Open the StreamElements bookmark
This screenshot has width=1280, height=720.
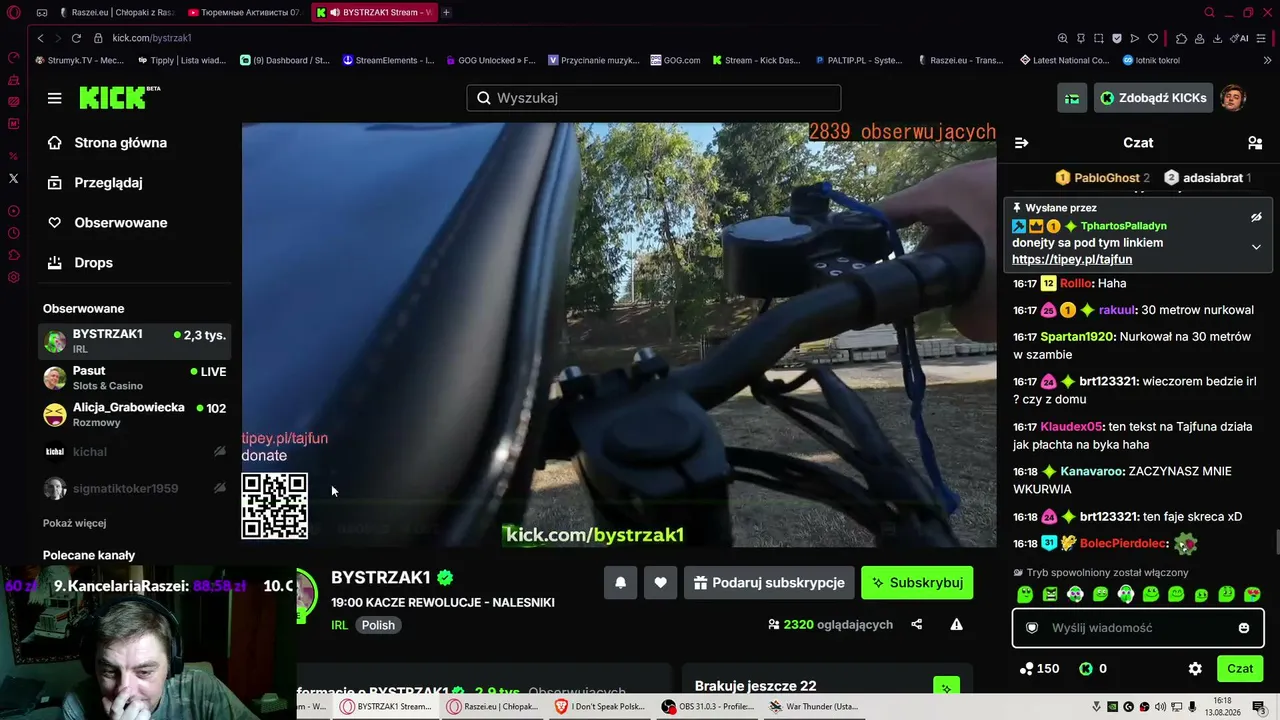coord(388,60)
